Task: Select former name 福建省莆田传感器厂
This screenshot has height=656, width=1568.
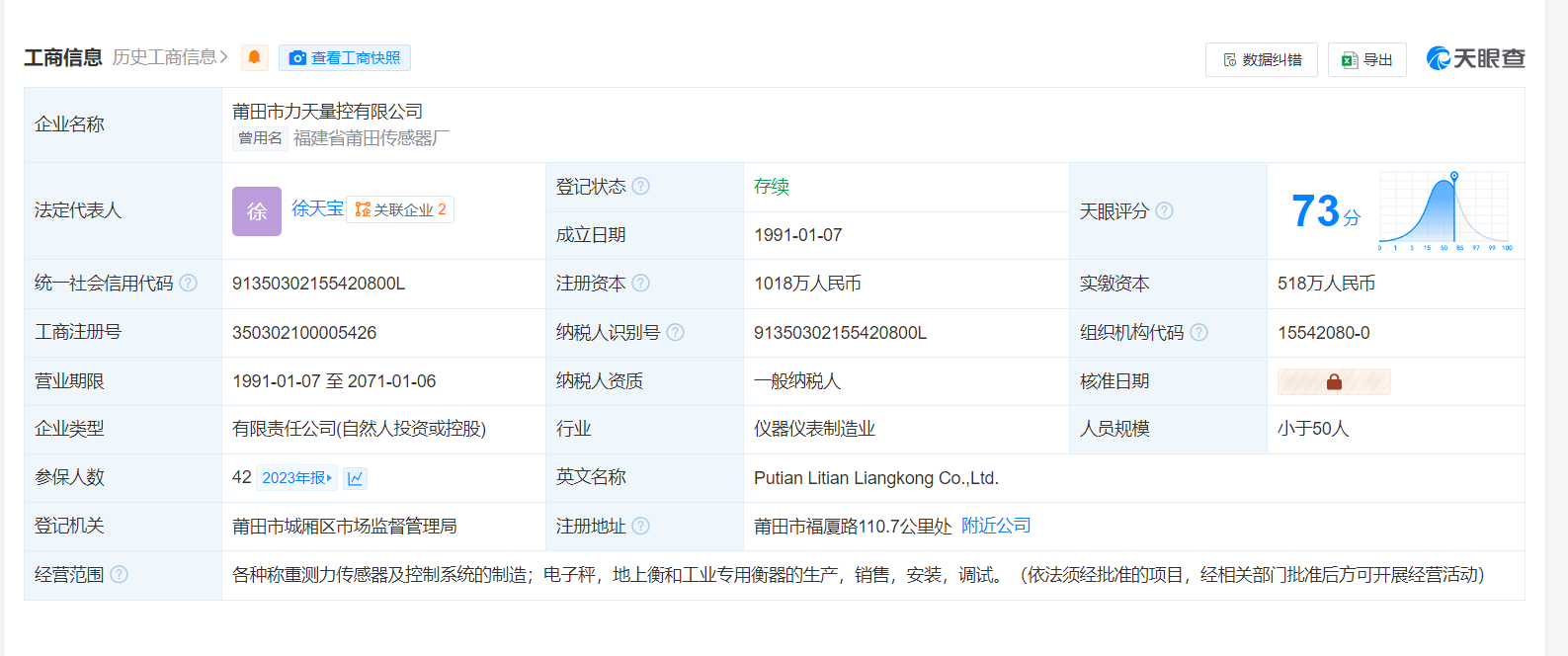Action: (x=371, y=138)
